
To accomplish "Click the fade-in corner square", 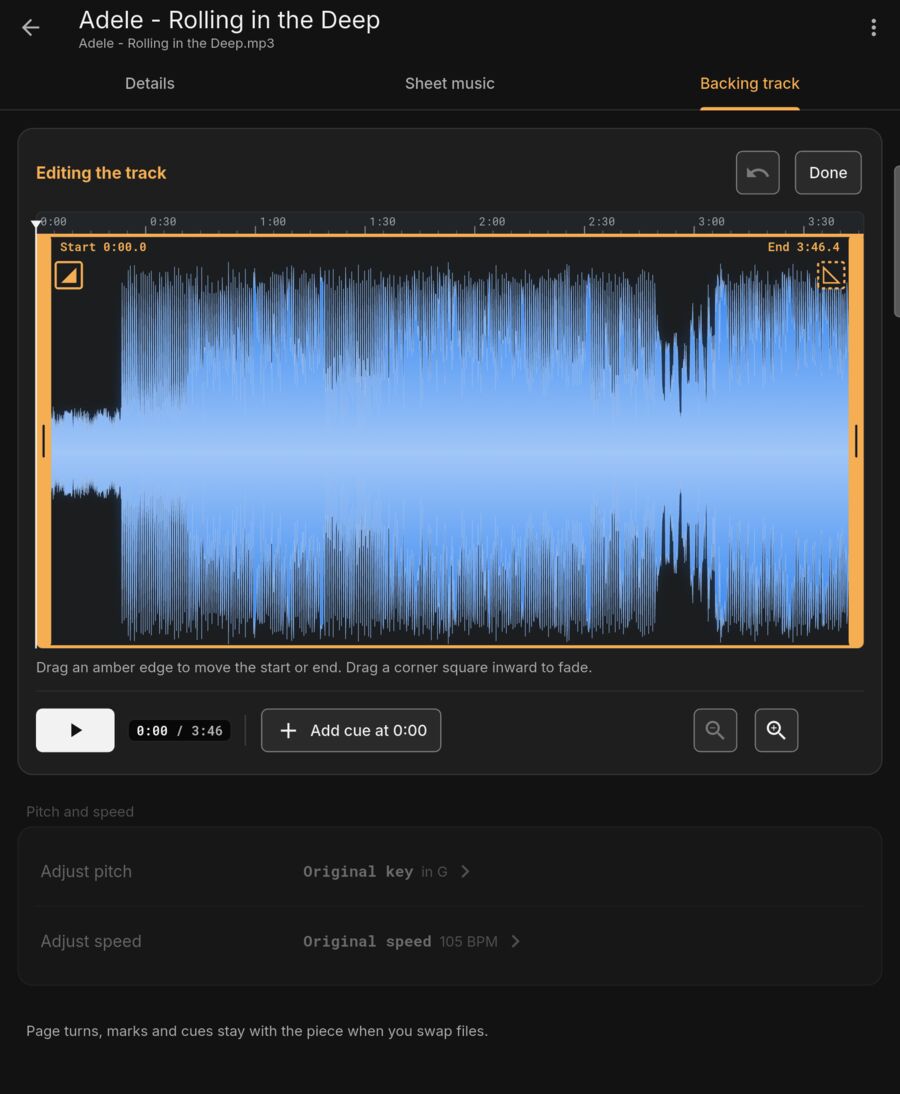I will pyautogui.click(x=68, y=276).
